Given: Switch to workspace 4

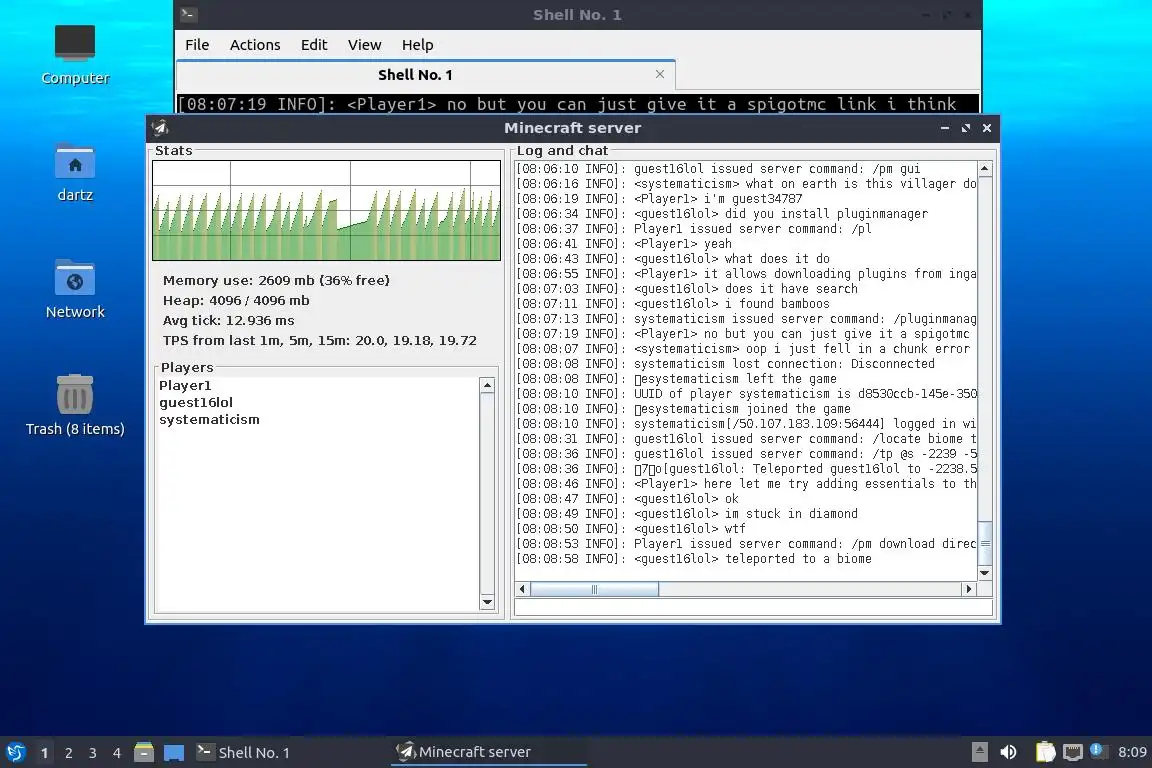Looking at the screenshot, I should [x=117, y=753].
